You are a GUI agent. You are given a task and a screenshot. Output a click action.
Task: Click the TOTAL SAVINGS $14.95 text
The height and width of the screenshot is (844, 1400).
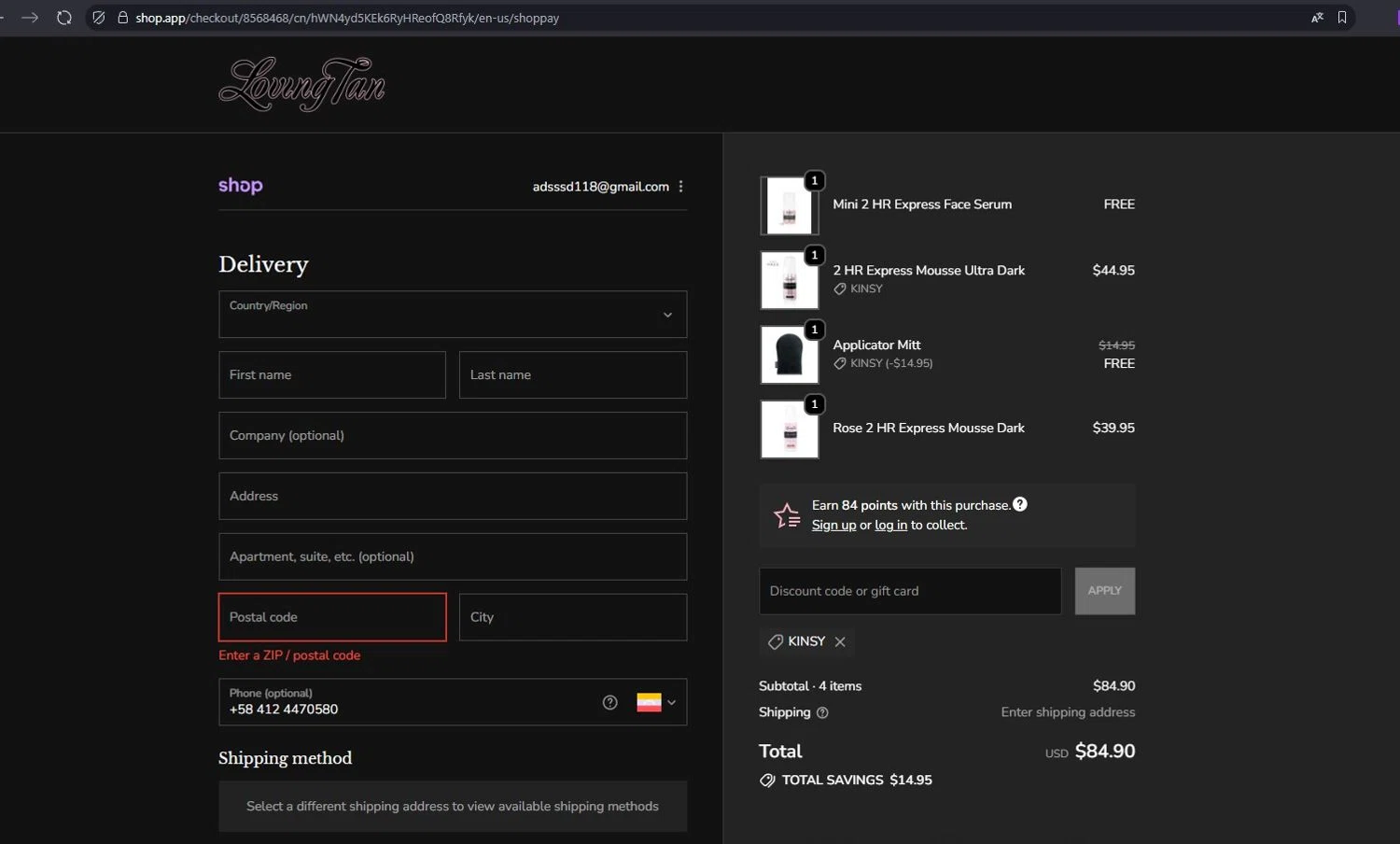[x=857, y=781]
